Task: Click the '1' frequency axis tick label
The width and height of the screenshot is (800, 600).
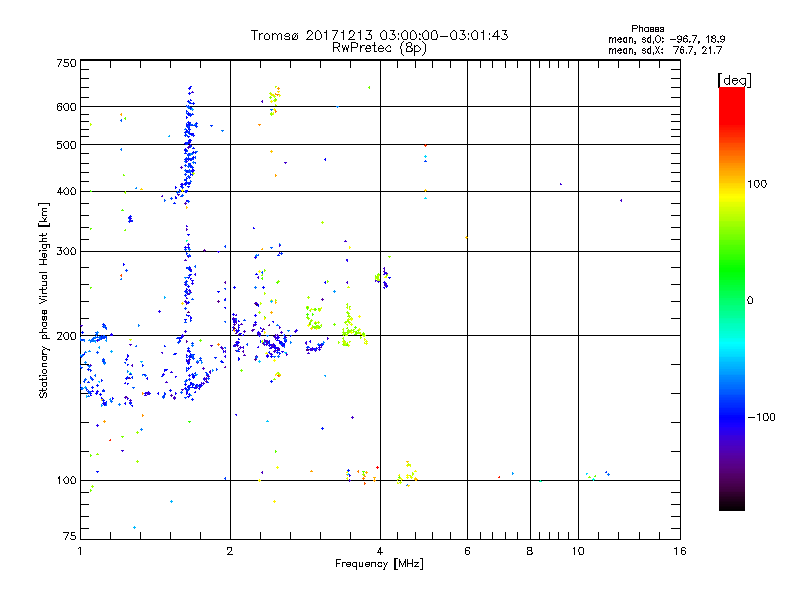Action: [x=80, y=551]
